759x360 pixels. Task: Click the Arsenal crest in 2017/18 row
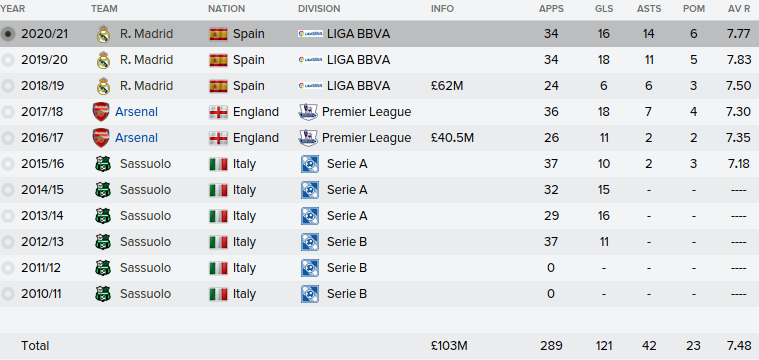101,112
